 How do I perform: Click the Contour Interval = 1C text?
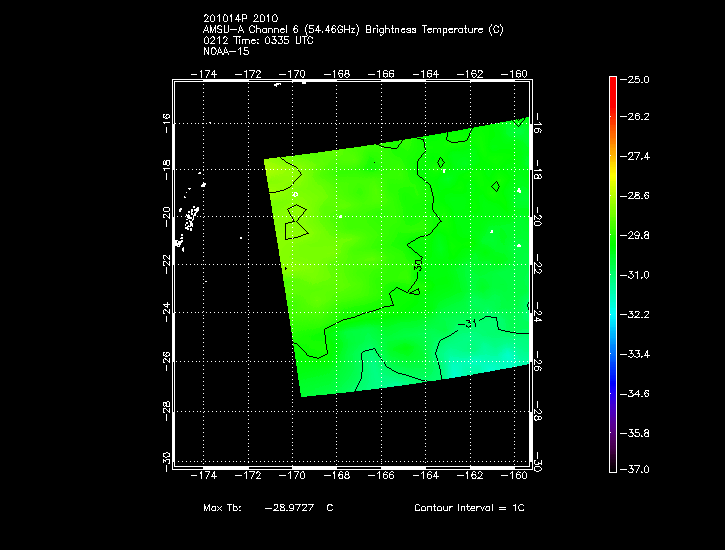(x=469, y=508)
